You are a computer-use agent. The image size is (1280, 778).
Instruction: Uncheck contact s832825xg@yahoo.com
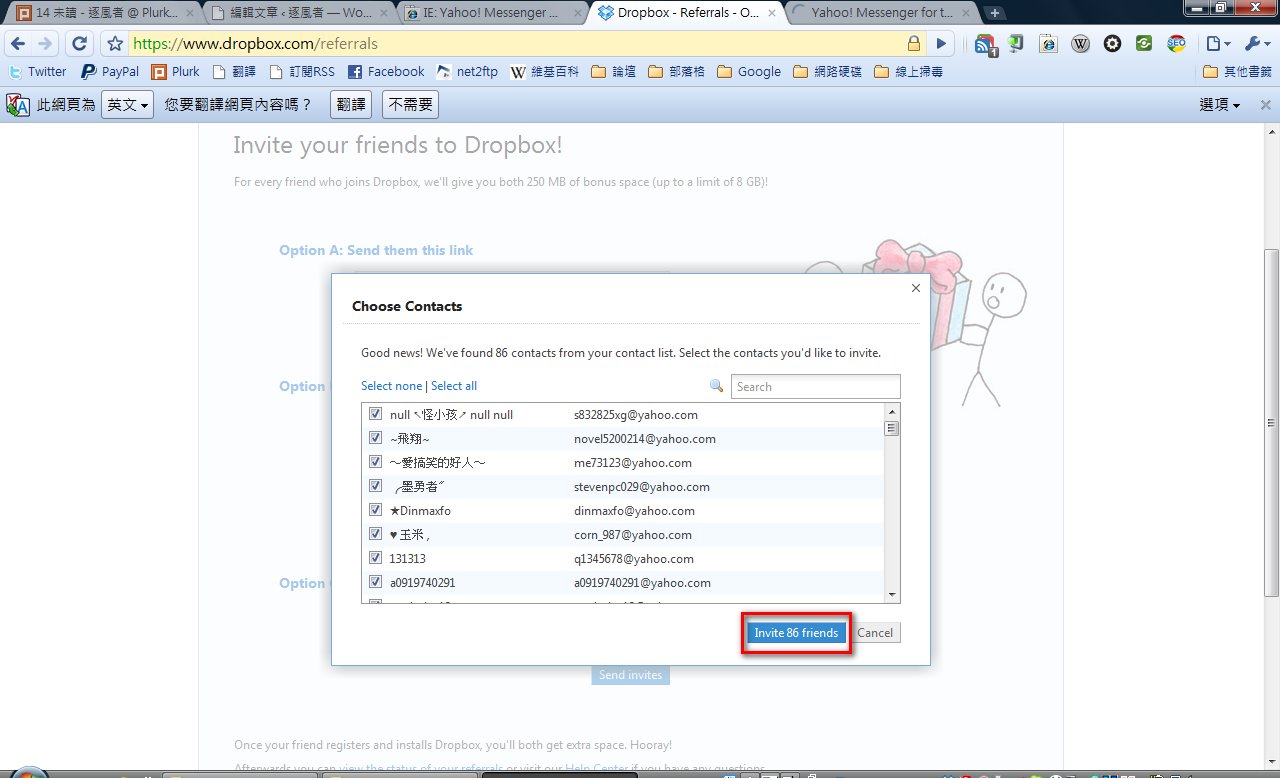point(375,414)
